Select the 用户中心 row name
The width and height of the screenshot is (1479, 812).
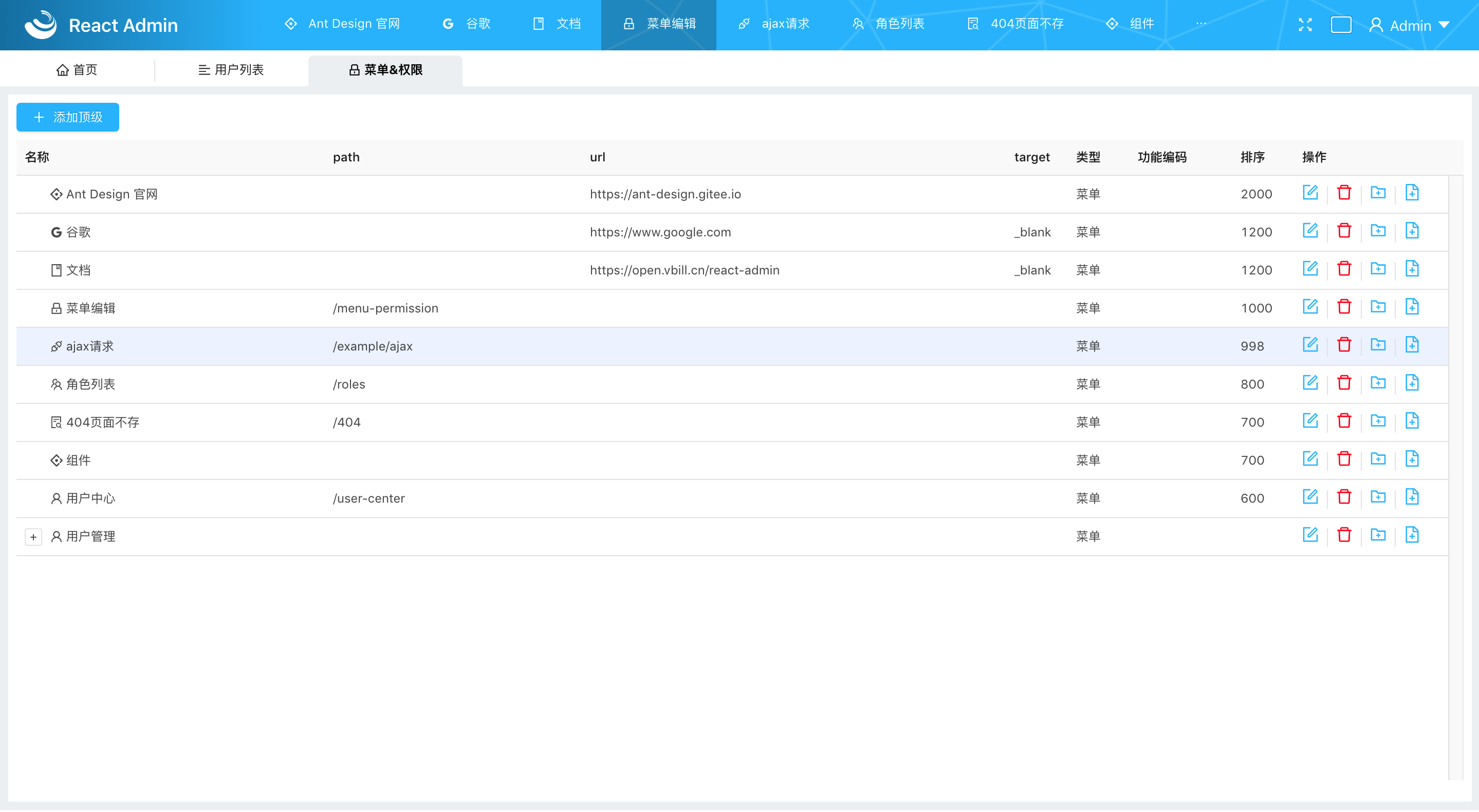[x=90, y=499]
